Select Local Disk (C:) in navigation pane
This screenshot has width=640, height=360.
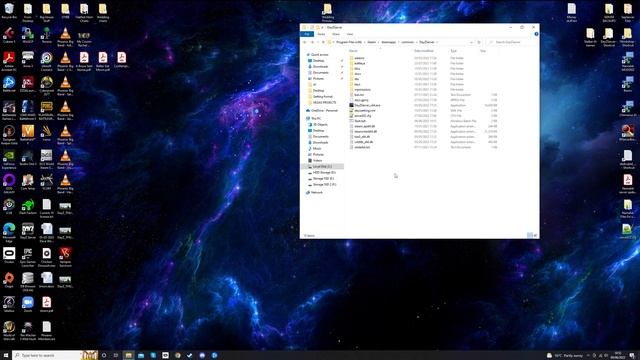click(x=322, y=167)
